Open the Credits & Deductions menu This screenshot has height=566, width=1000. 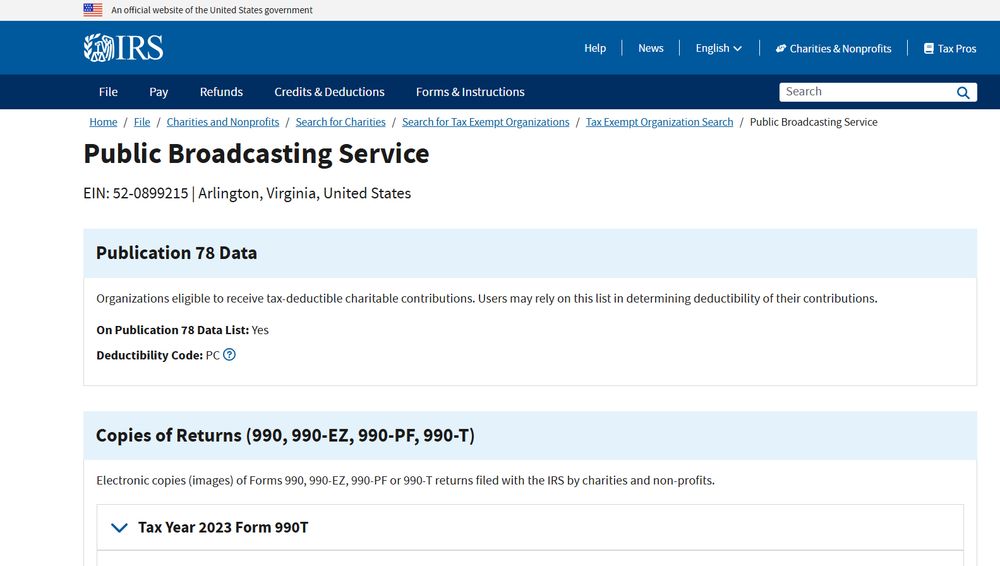329,92
